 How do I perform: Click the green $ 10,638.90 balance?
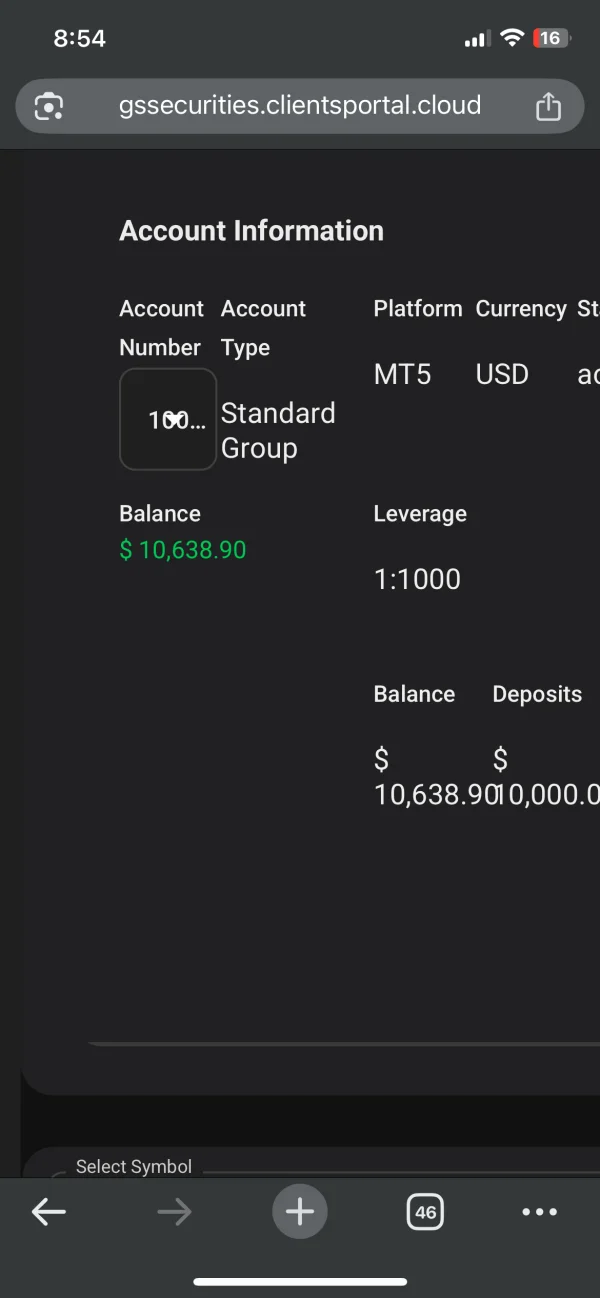coord(183,550)
